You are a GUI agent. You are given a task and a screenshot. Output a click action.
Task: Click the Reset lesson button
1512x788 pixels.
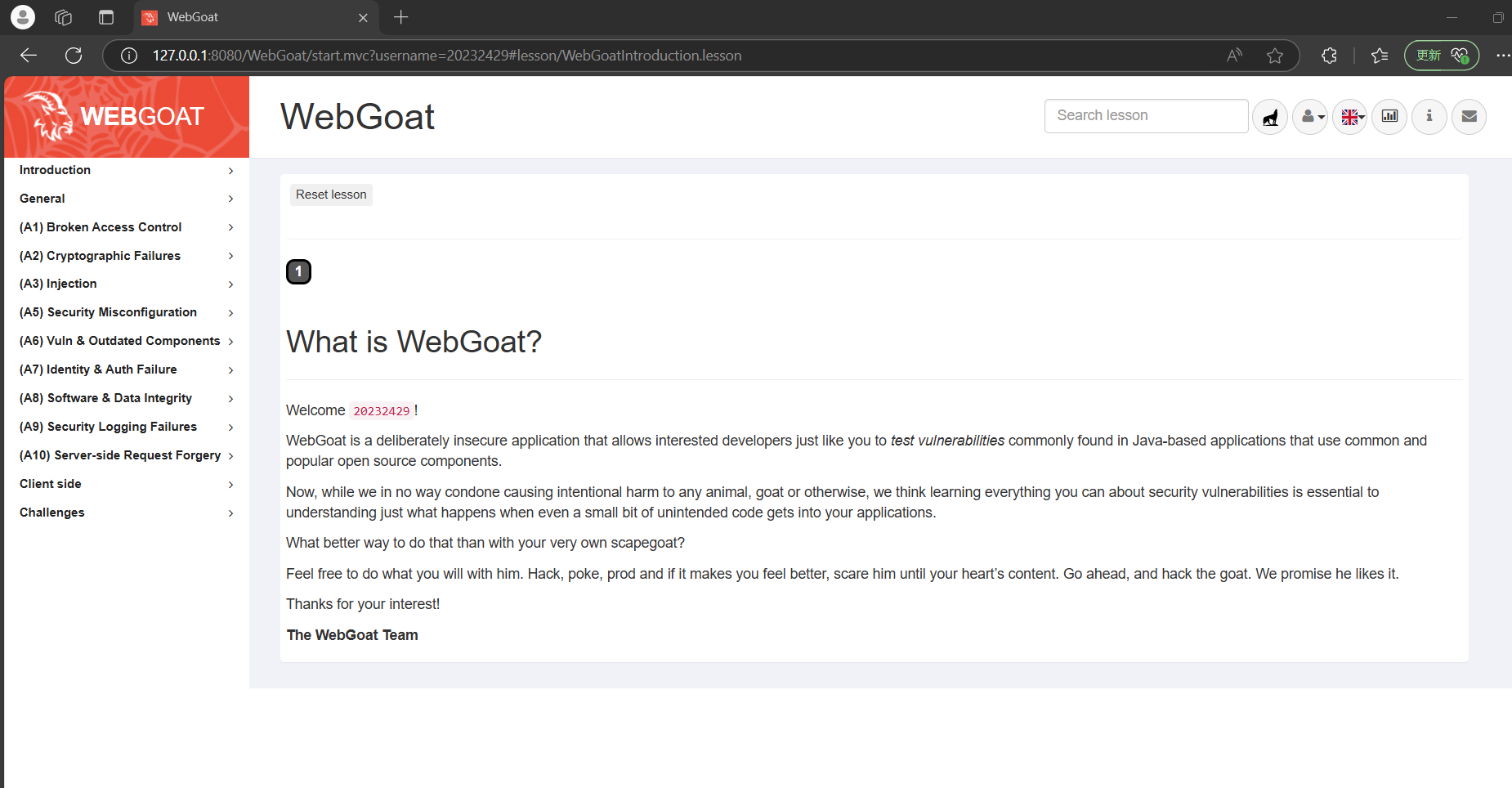coord(331,195)
